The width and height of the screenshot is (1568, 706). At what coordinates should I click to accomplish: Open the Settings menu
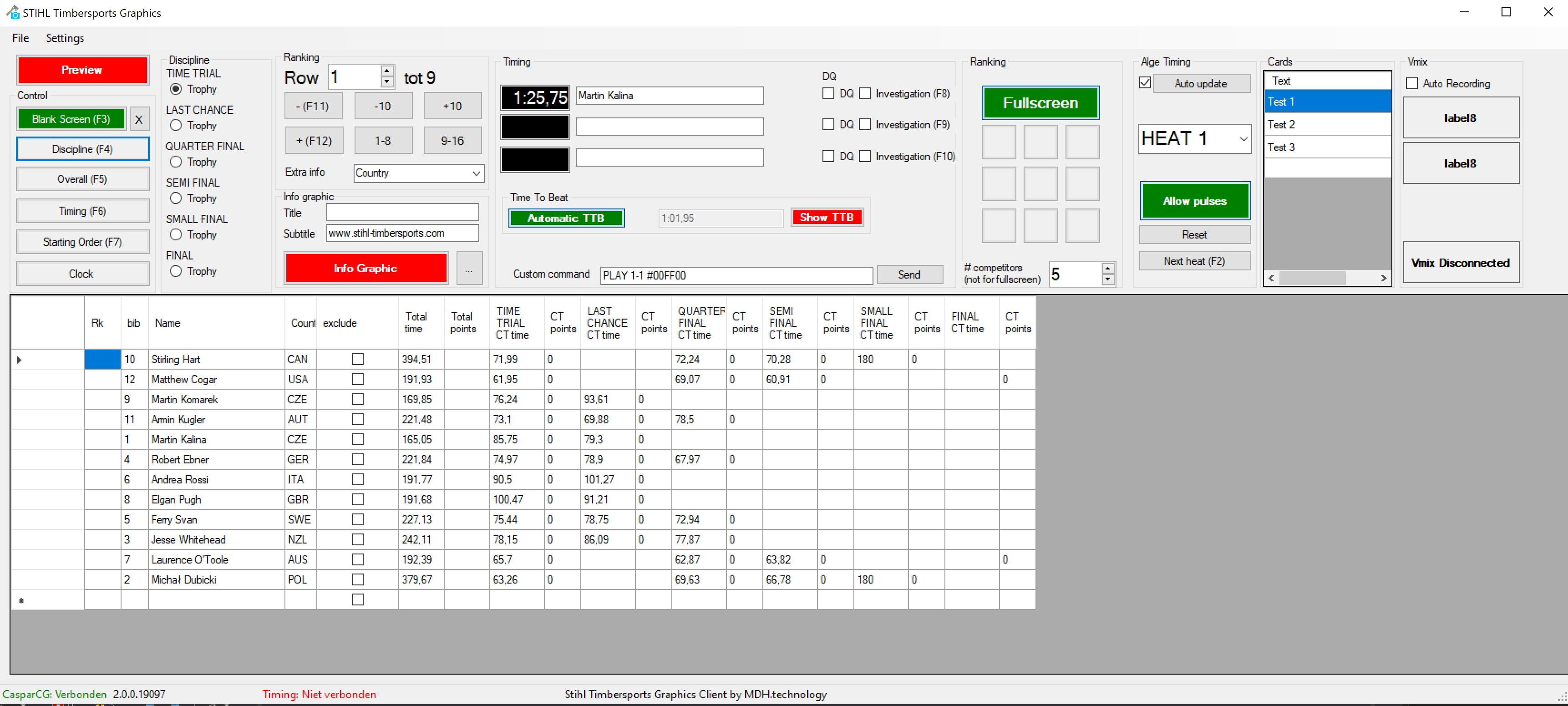[65, 38]
